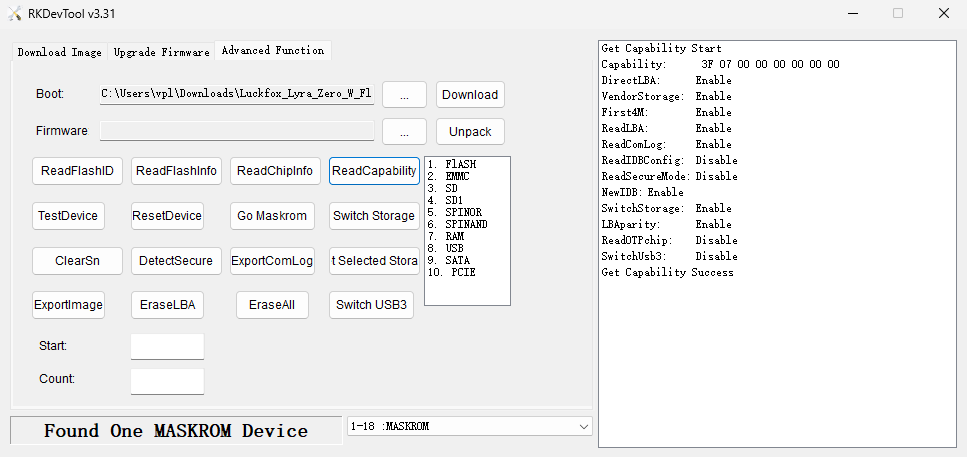Screen dimensions: 967x457
Task: Select SATA in the storage list
Action: click(x=448, y=260)
